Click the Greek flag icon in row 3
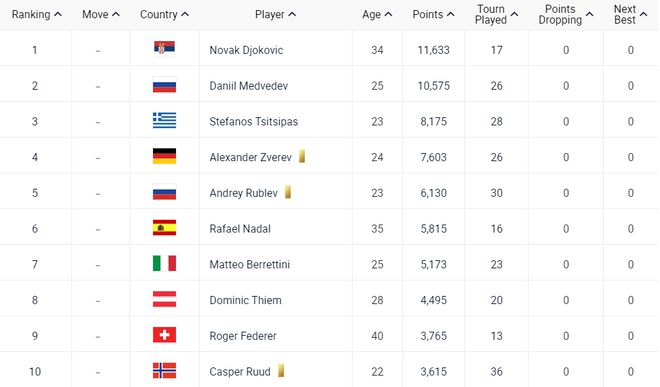Viewport: 660px width, 387px height. (164, 120)
